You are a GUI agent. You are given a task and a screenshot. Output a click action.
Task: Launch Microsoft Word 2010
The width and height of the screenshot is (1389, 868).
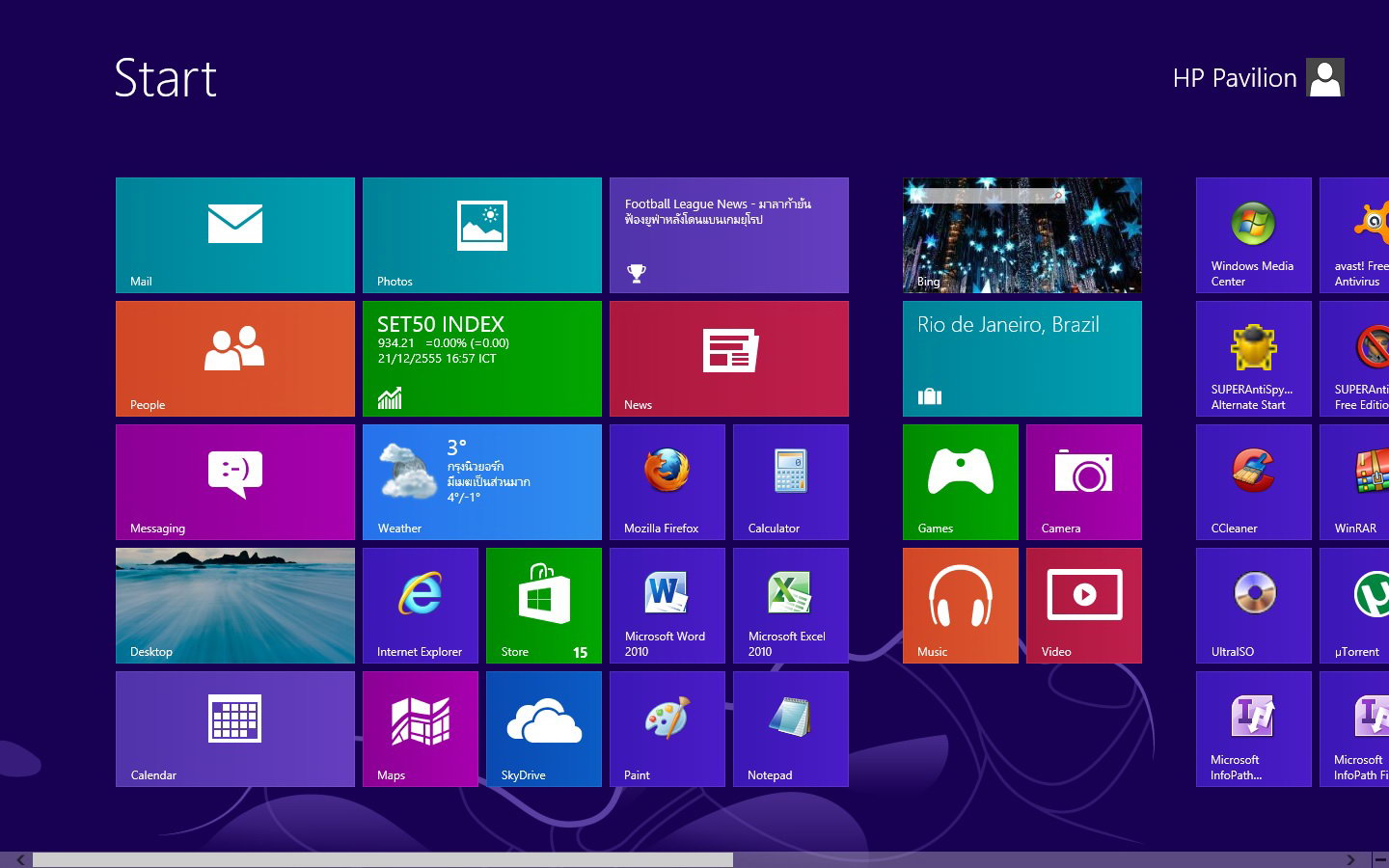tap(667, 606)
